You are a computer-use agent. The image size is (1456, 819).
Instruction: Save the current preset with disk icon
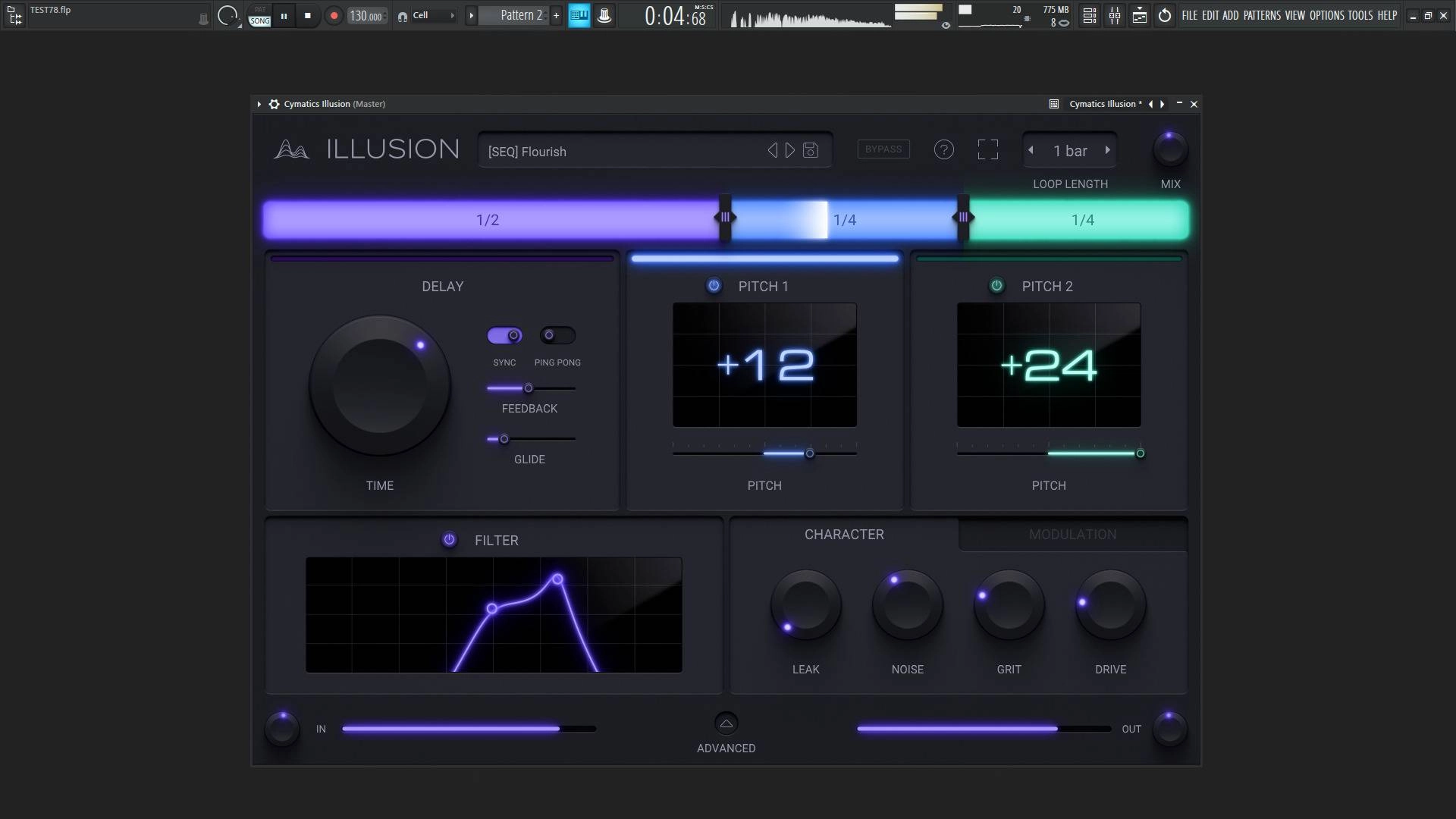pyautogui.click(x=811, y=150)
